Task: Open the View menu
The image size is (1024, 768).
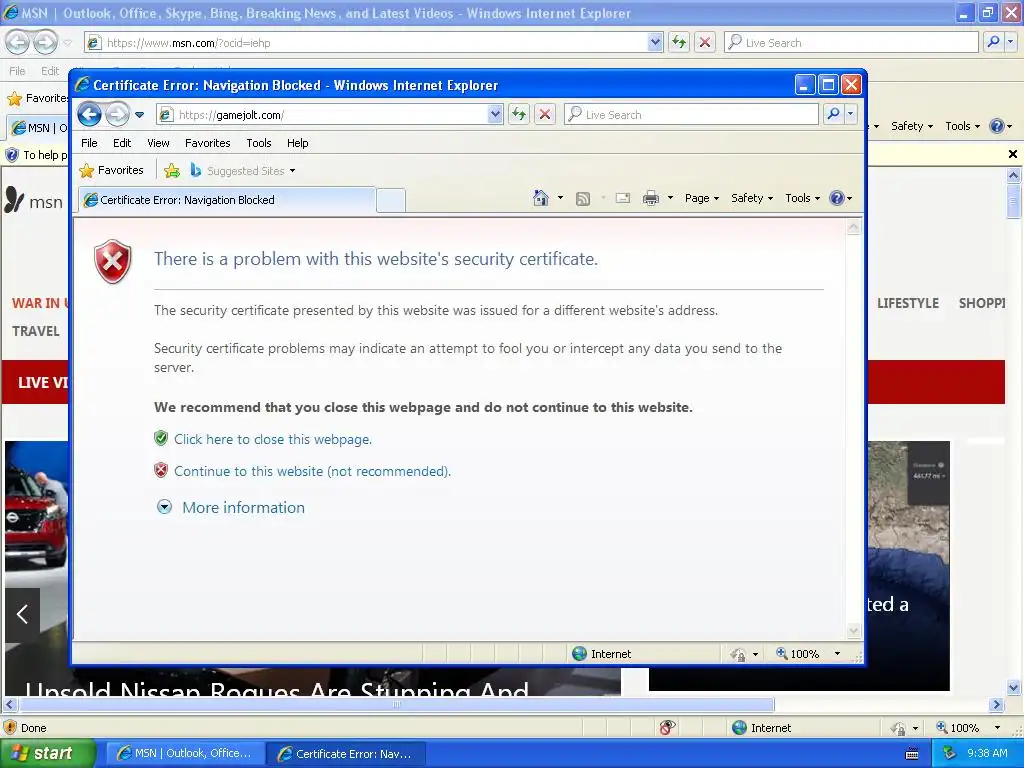Action: click(x=158, y=143)
